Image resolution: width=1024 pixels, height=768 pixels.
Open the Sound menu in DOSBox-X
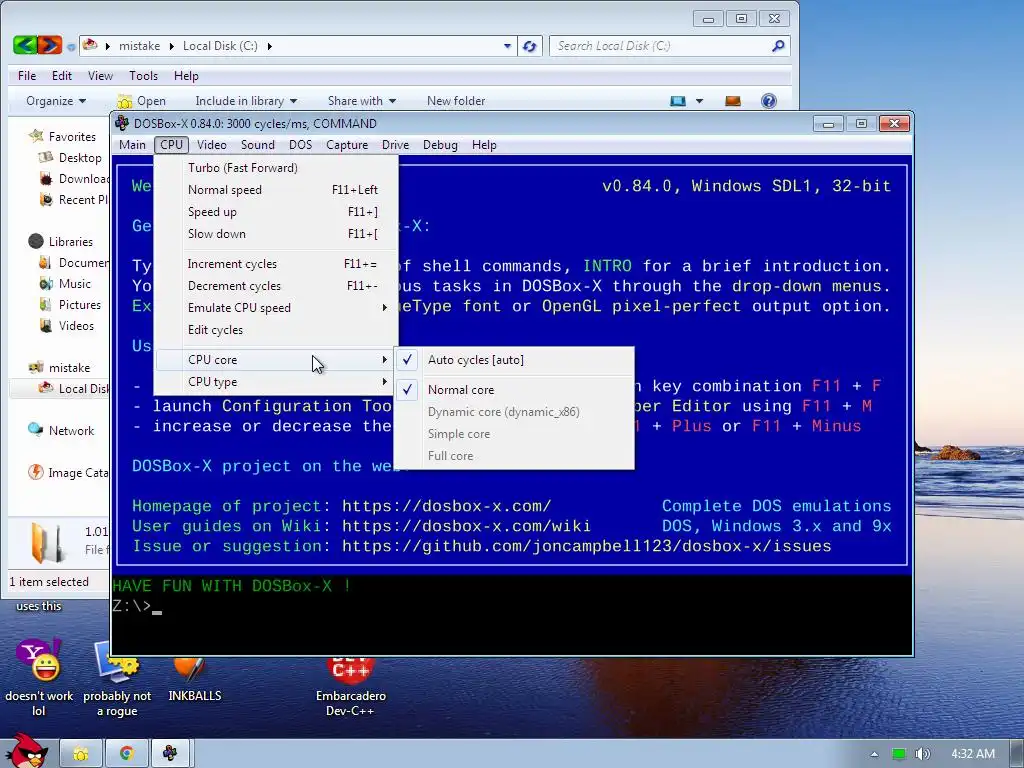pyautogui.click(x=257, y=145)
